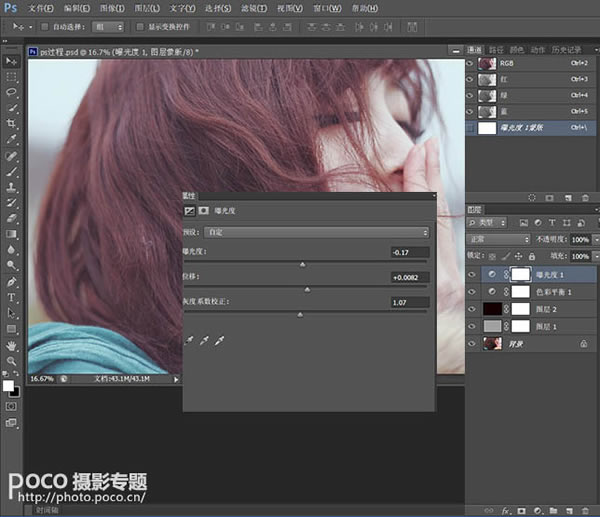Screen dimensions: 600x517
Task: Click the 灰度系数校正 value field
Action: [410, 301]
